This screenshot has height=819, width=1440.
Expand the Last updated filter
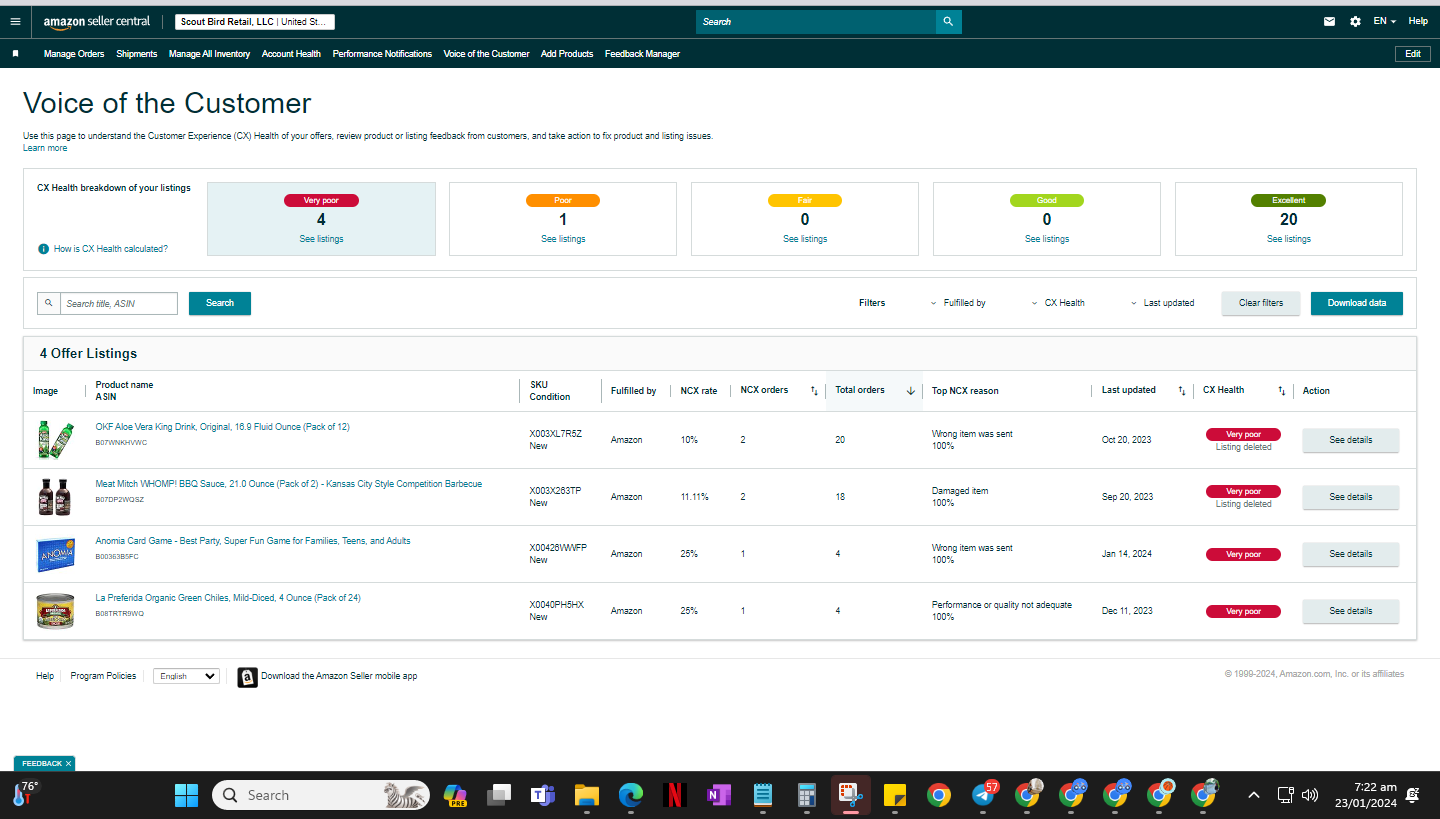[x=1162, y=303]
